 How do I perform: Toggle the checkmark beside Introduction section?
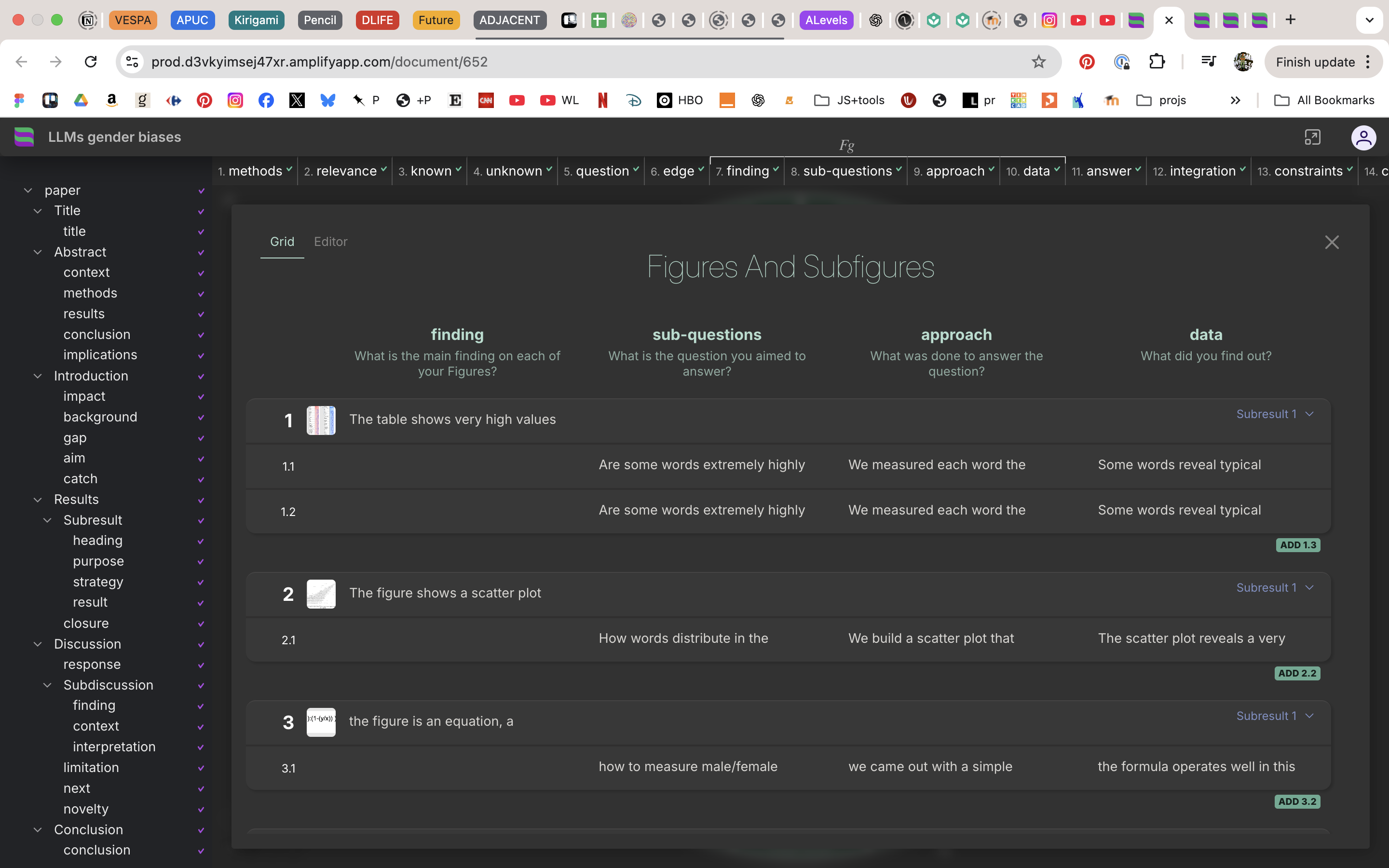coord(201,377)
